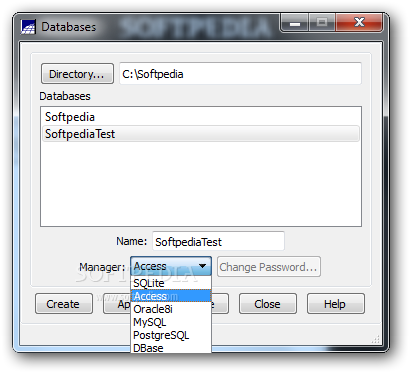This screenshot has width=410, height=373.
Task: Open the Directory... browse button
Action: 77,74
